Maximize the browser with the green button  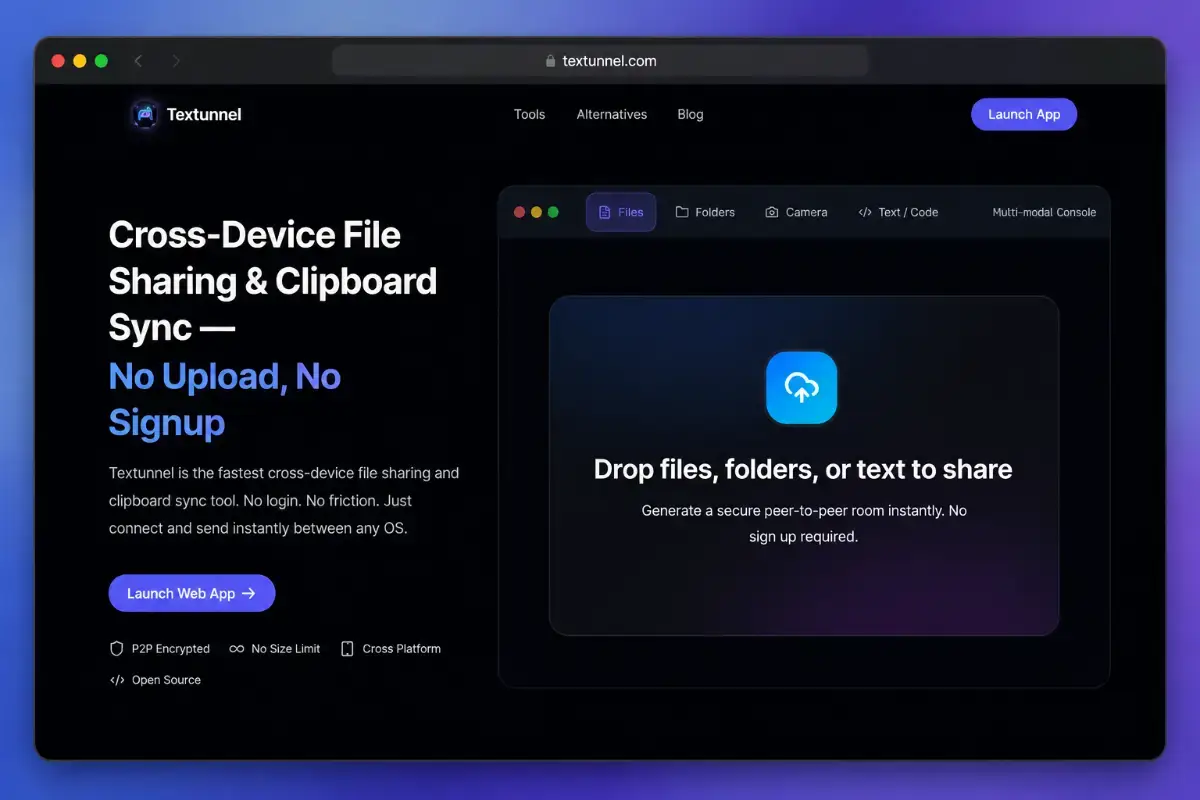click(x=101, y=61)
